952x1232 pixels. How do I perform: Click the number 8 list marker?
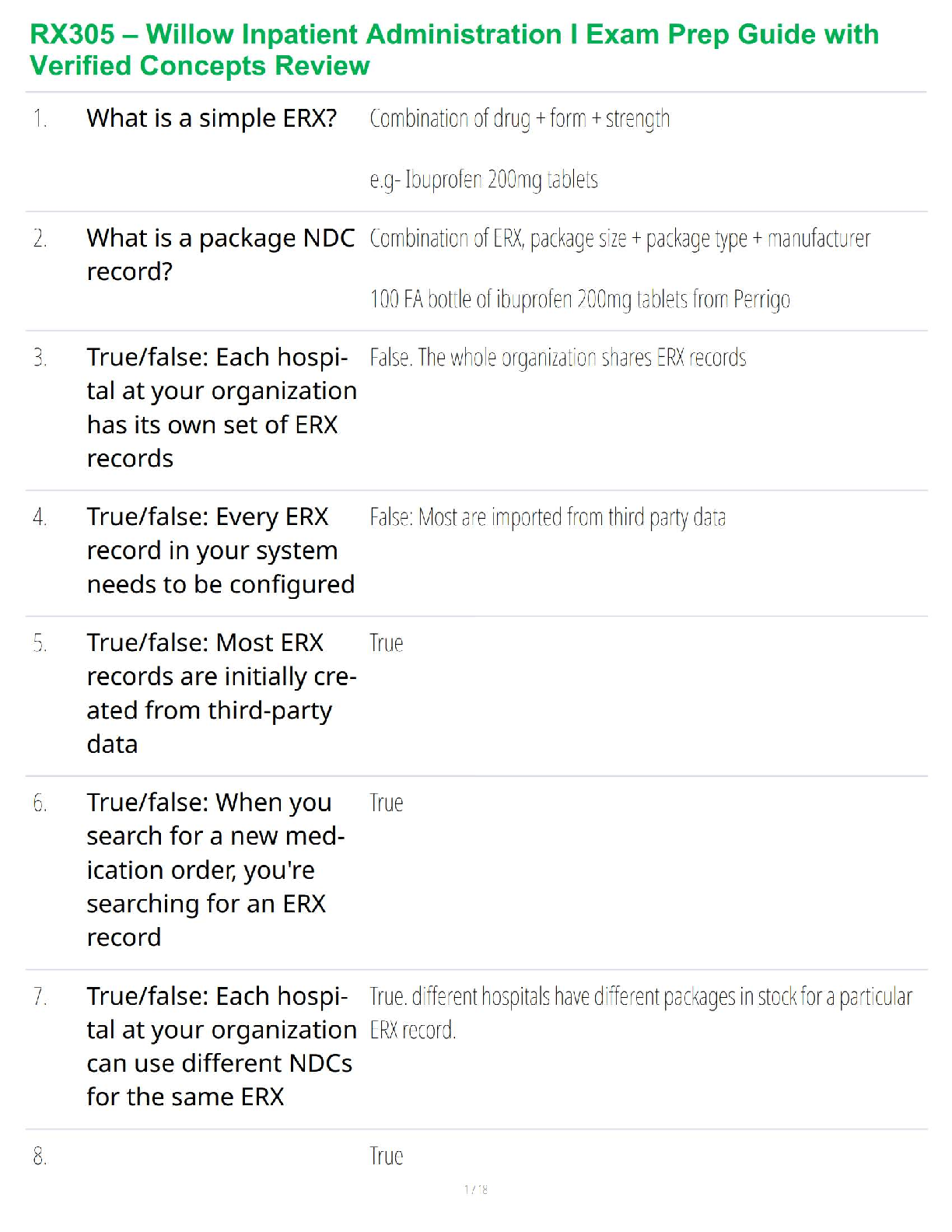40,1157
